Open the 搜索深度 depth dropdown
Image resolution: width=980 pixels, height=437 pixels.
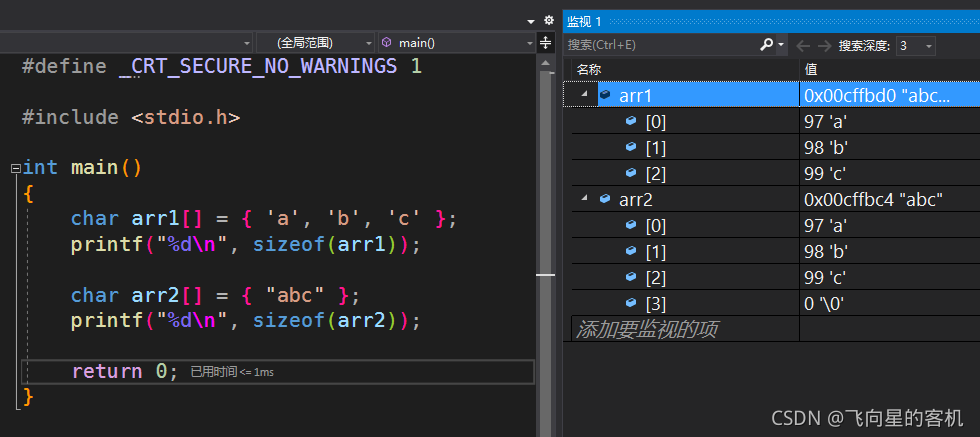click(x=916, y=46)
